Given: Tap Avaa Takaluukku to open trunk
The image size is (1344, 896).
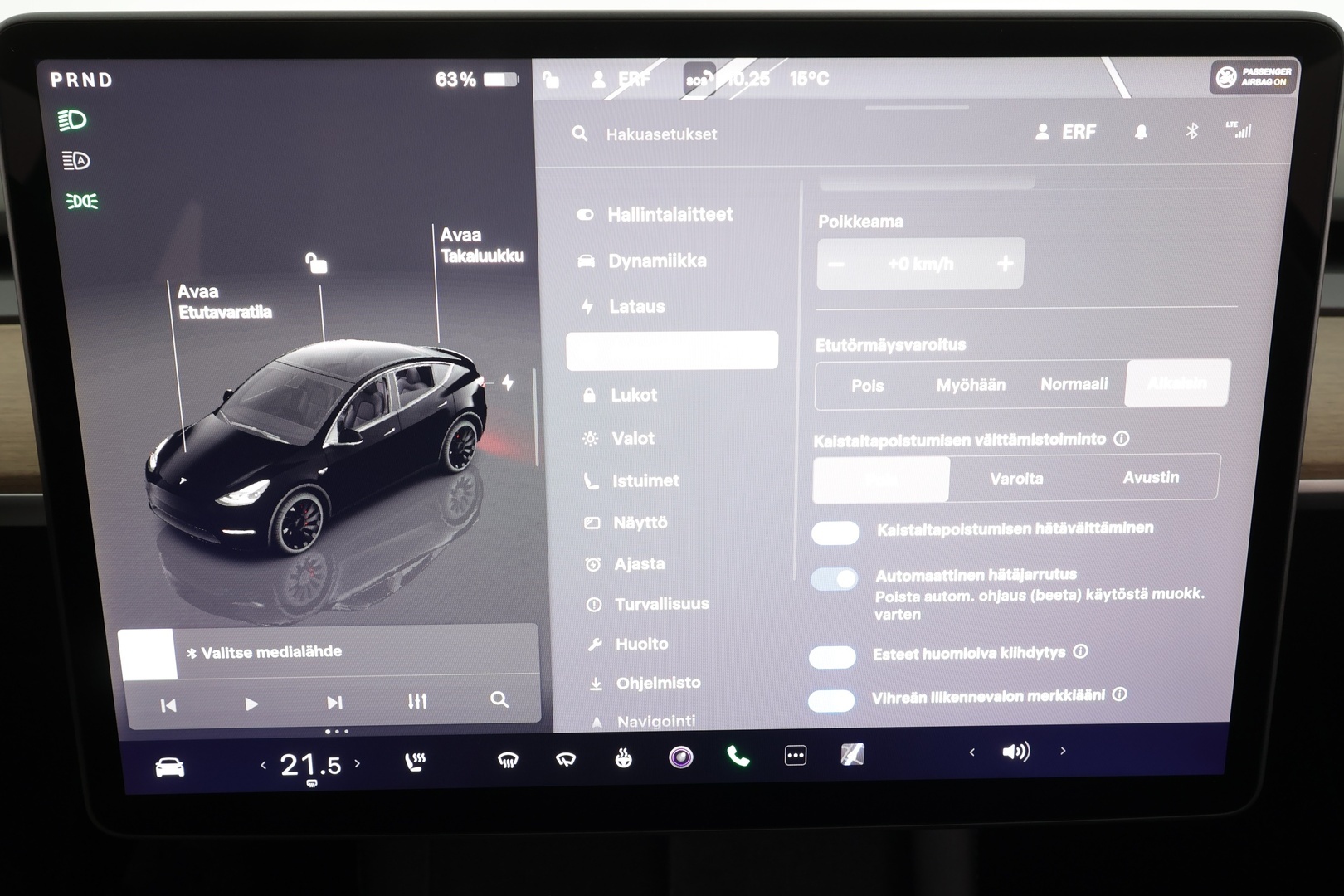Looking at the screenshot, I should point(482,245).
